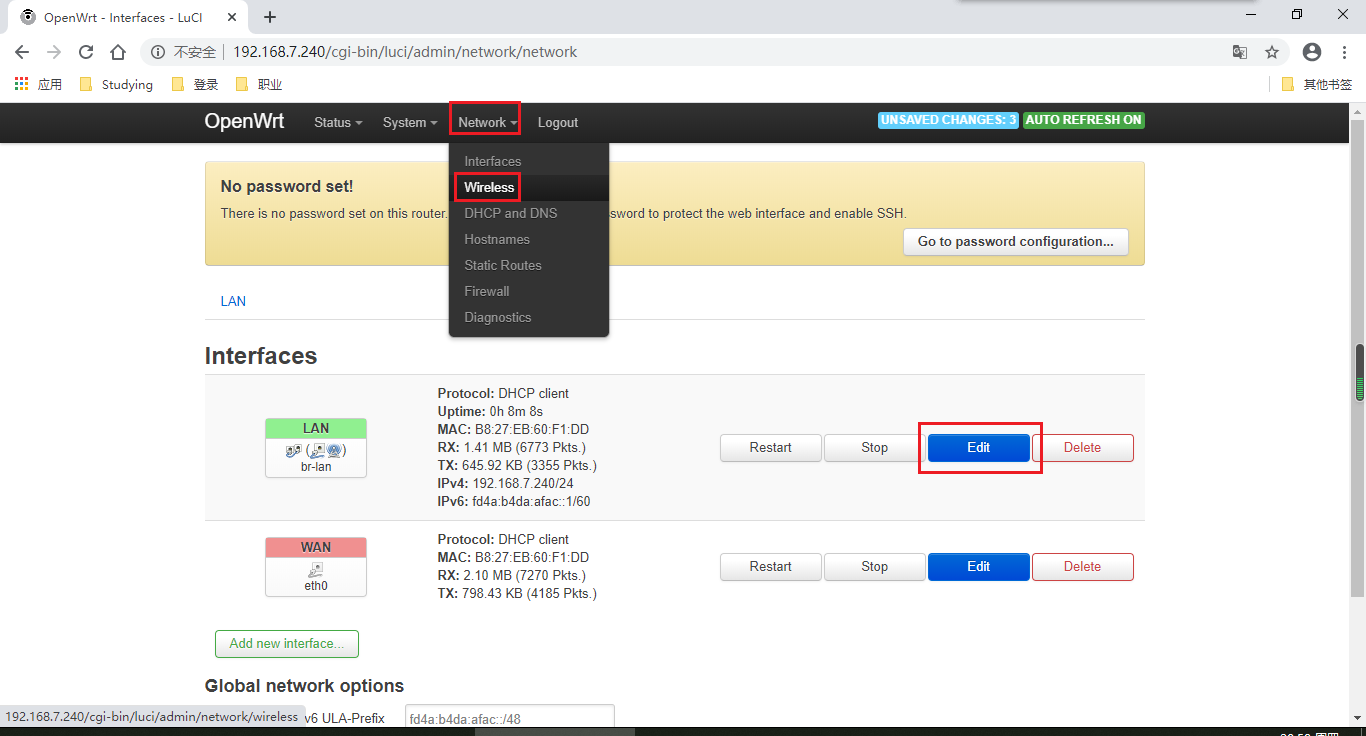Click the Global network options heading
Screen dimensions: 1366x736
[x=304, y=686]
